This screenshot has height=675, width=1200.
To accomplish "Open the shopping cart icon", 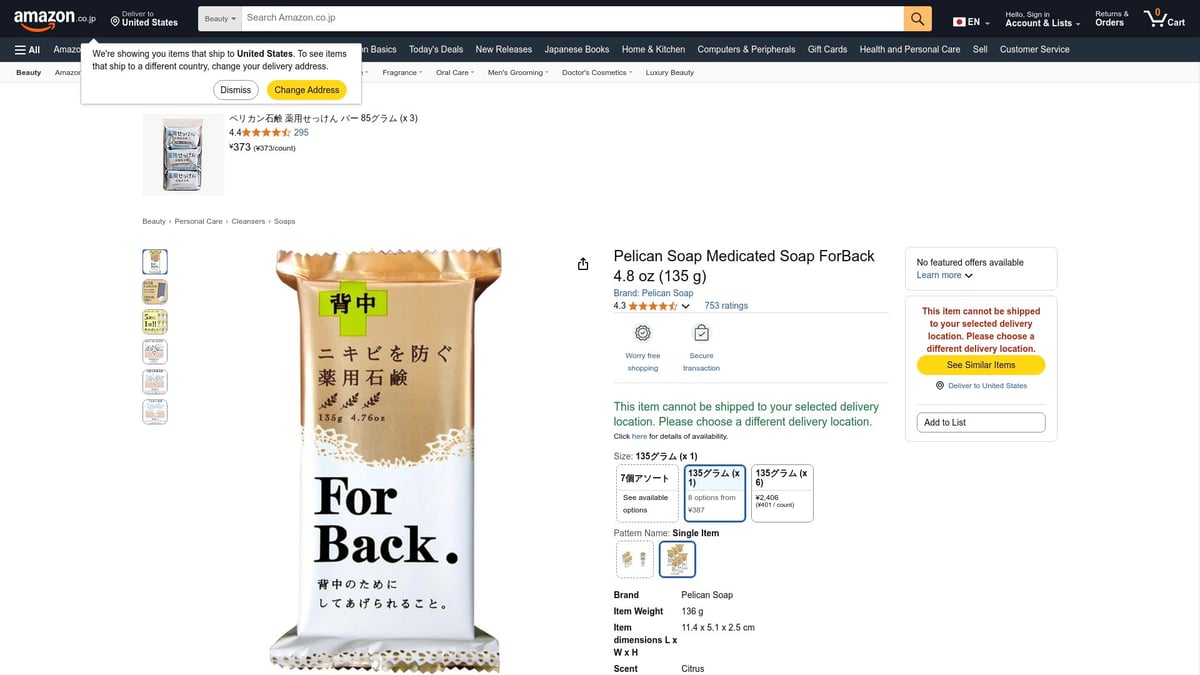I will tap(1165, 19).
